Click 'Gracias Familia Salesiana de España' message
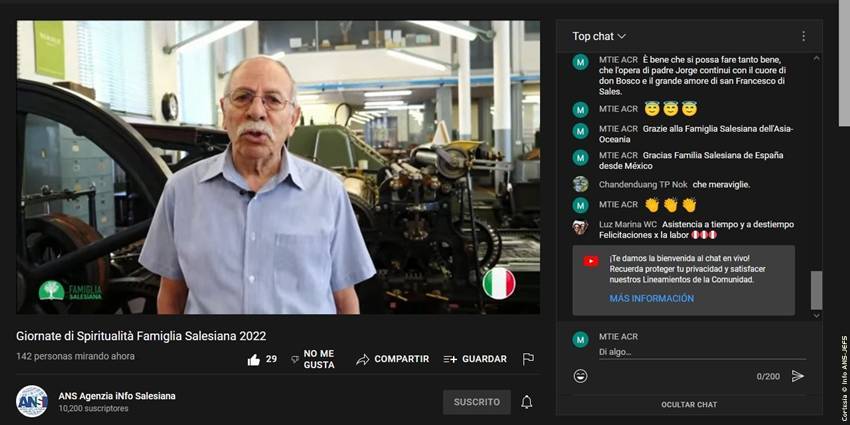 [691, 160]
